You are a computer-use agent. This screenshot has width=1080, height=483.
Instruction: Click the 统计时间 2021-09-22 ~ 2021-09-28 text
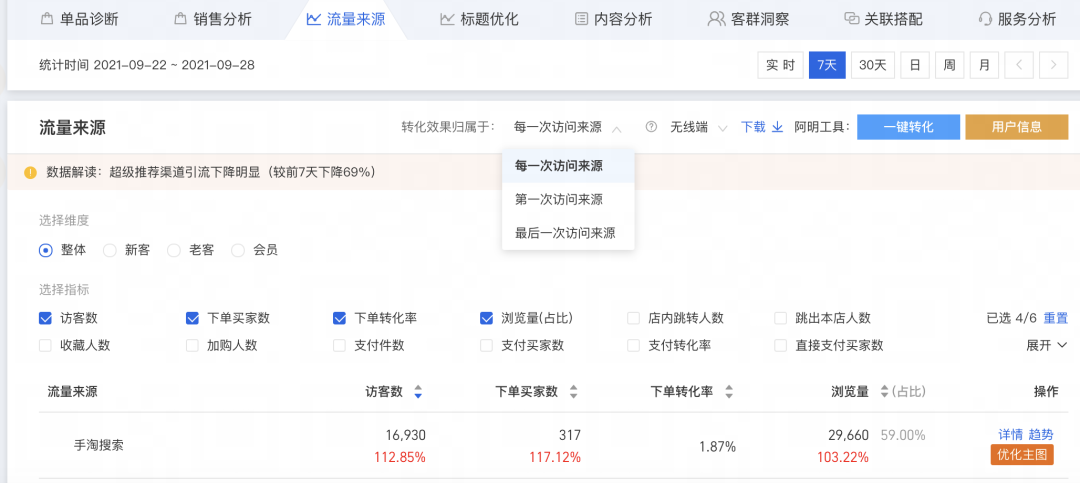[147, 65]
